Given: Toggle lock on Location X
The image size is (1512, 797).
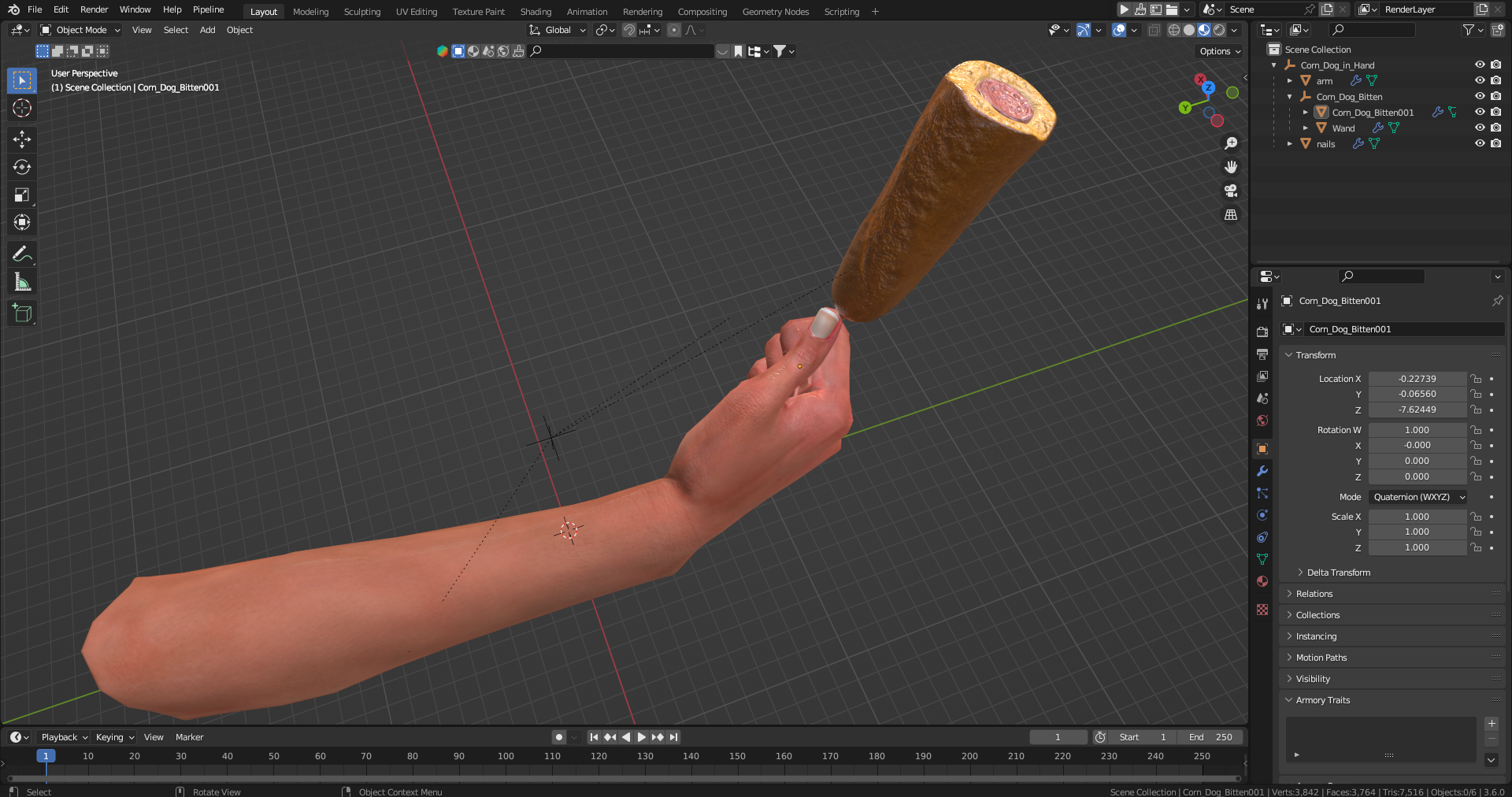Looking at the screenshot, I should [1476, 379].
